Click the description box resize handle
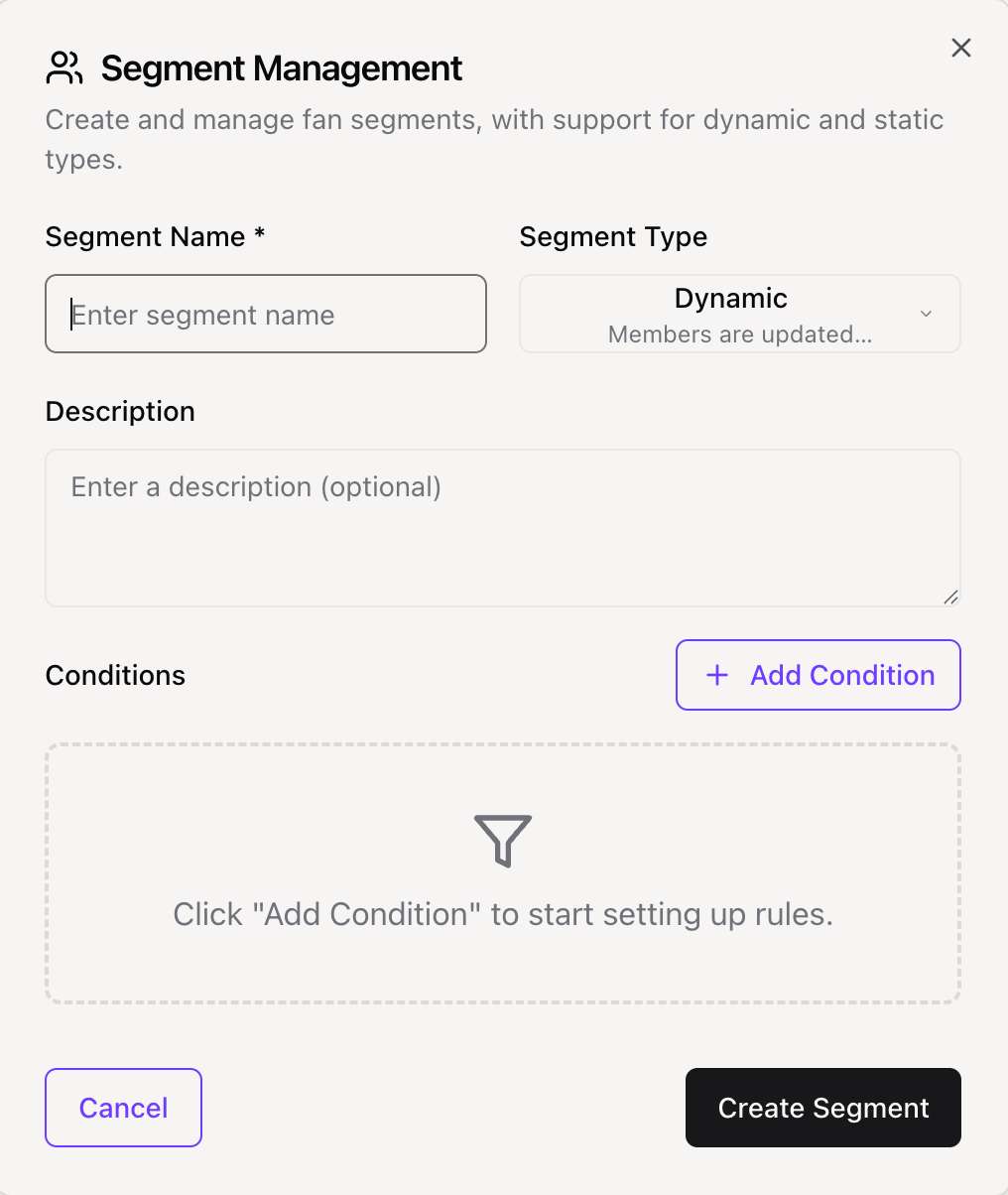 pyautogui.click(x=950, y=597)
